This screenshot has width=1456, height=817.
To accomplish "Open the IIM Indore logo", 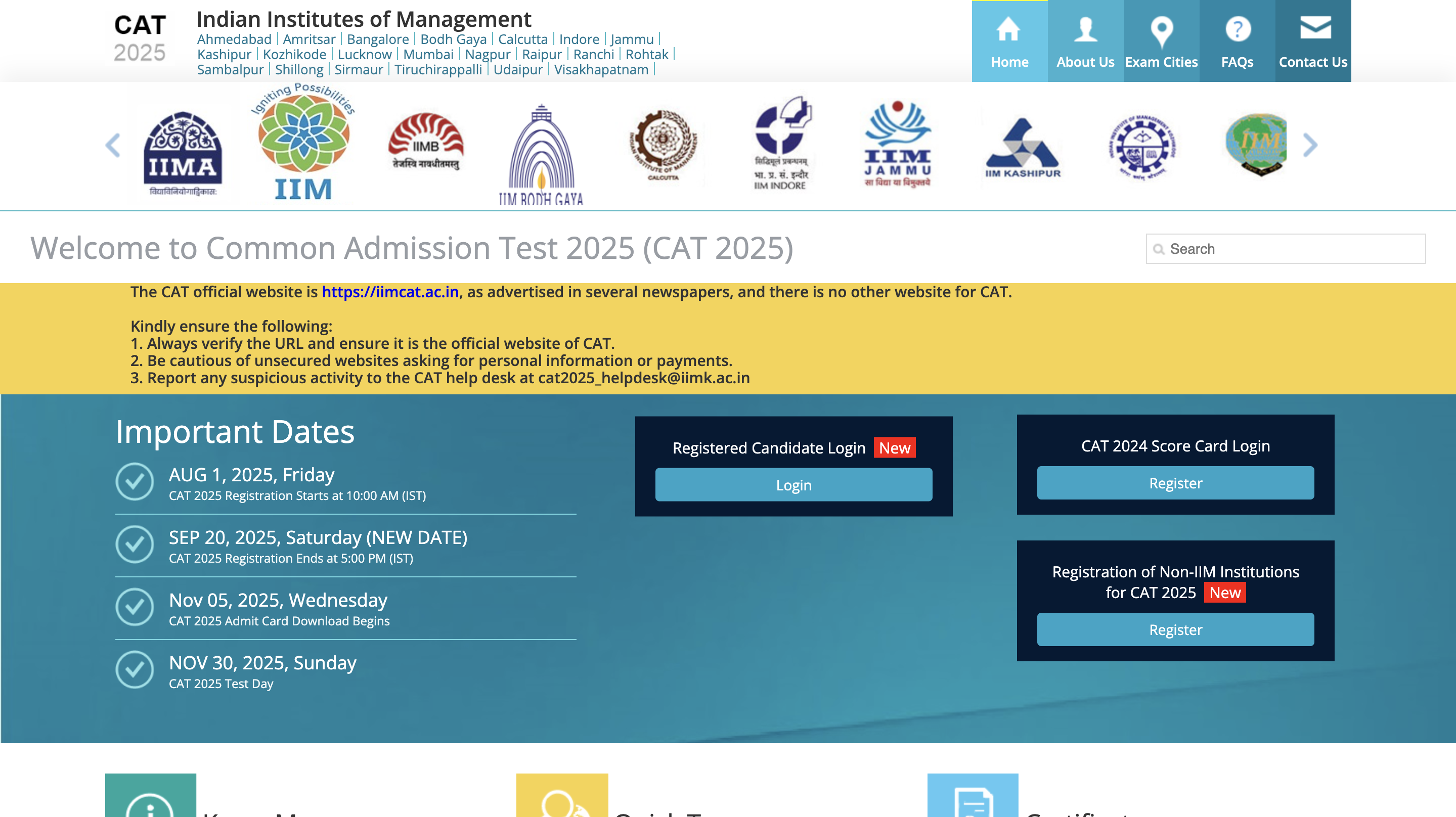I will [x=782, y=144].
